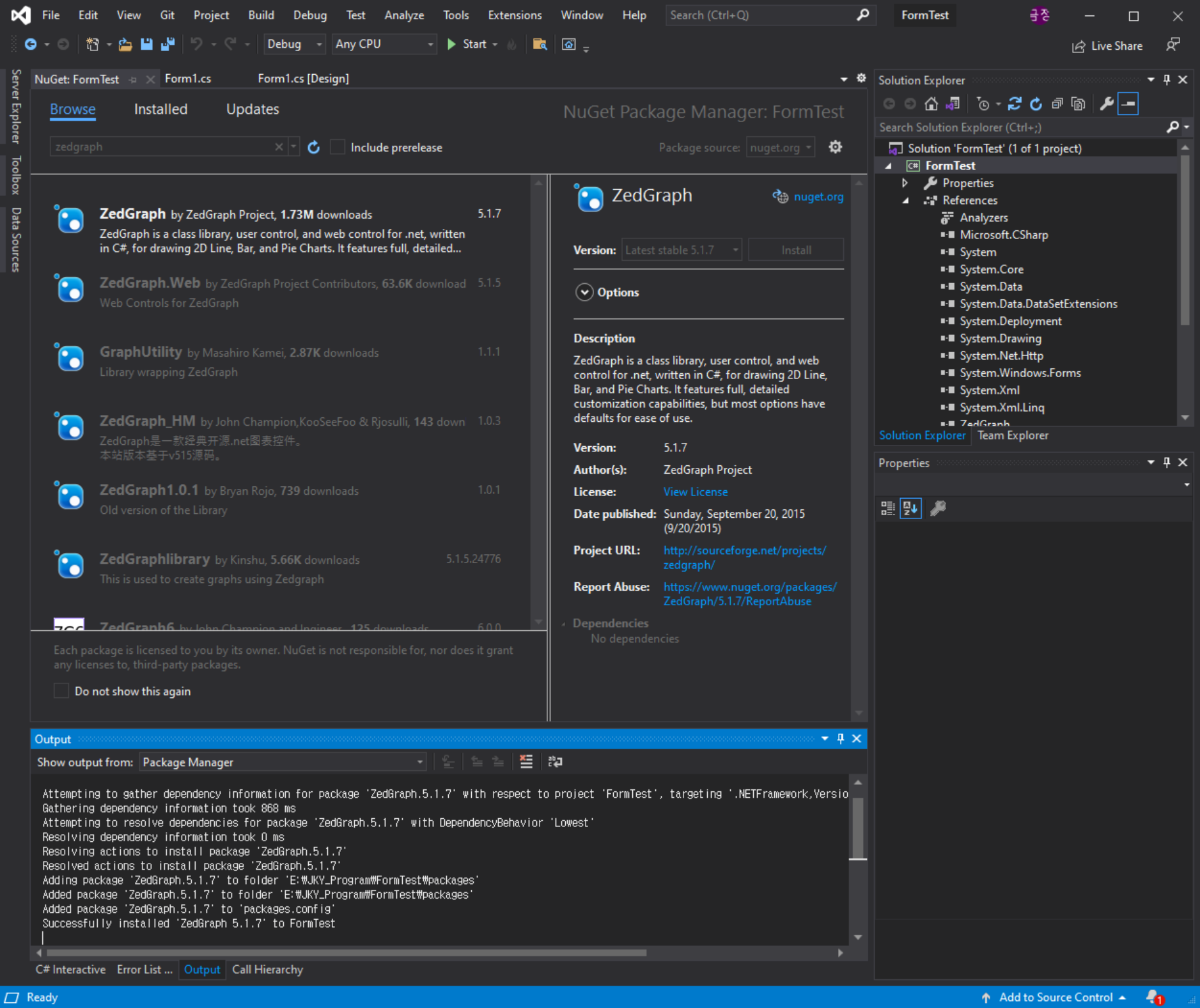Toggle Word Wrap icon in Output
The height and width of the screenshot is (1008, 1200).
555,761
